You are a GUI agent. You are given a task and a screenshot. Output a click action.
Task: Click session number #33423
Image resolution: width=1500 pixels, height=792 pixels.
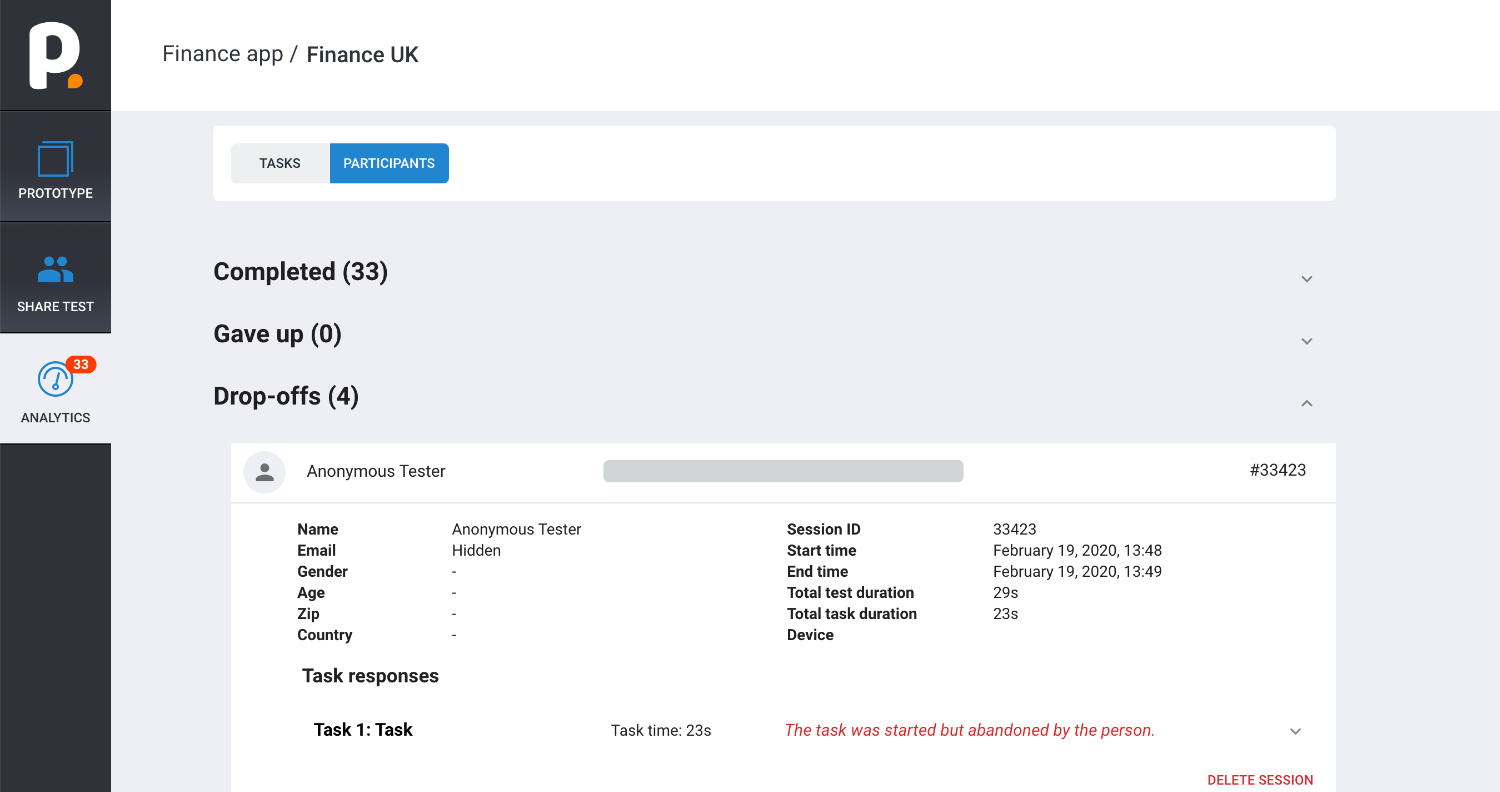coord(1278,470)
